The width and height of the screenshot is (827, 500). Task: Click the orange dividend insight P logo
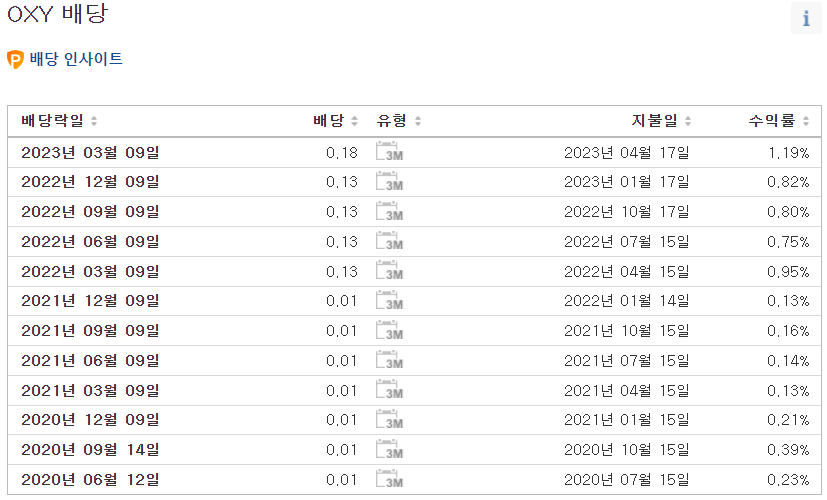pos(15,59)
